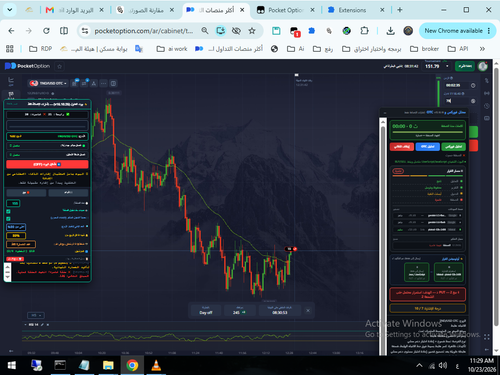
Task: Click the right grey tab in bot panel
Action: tap(68, 193)
